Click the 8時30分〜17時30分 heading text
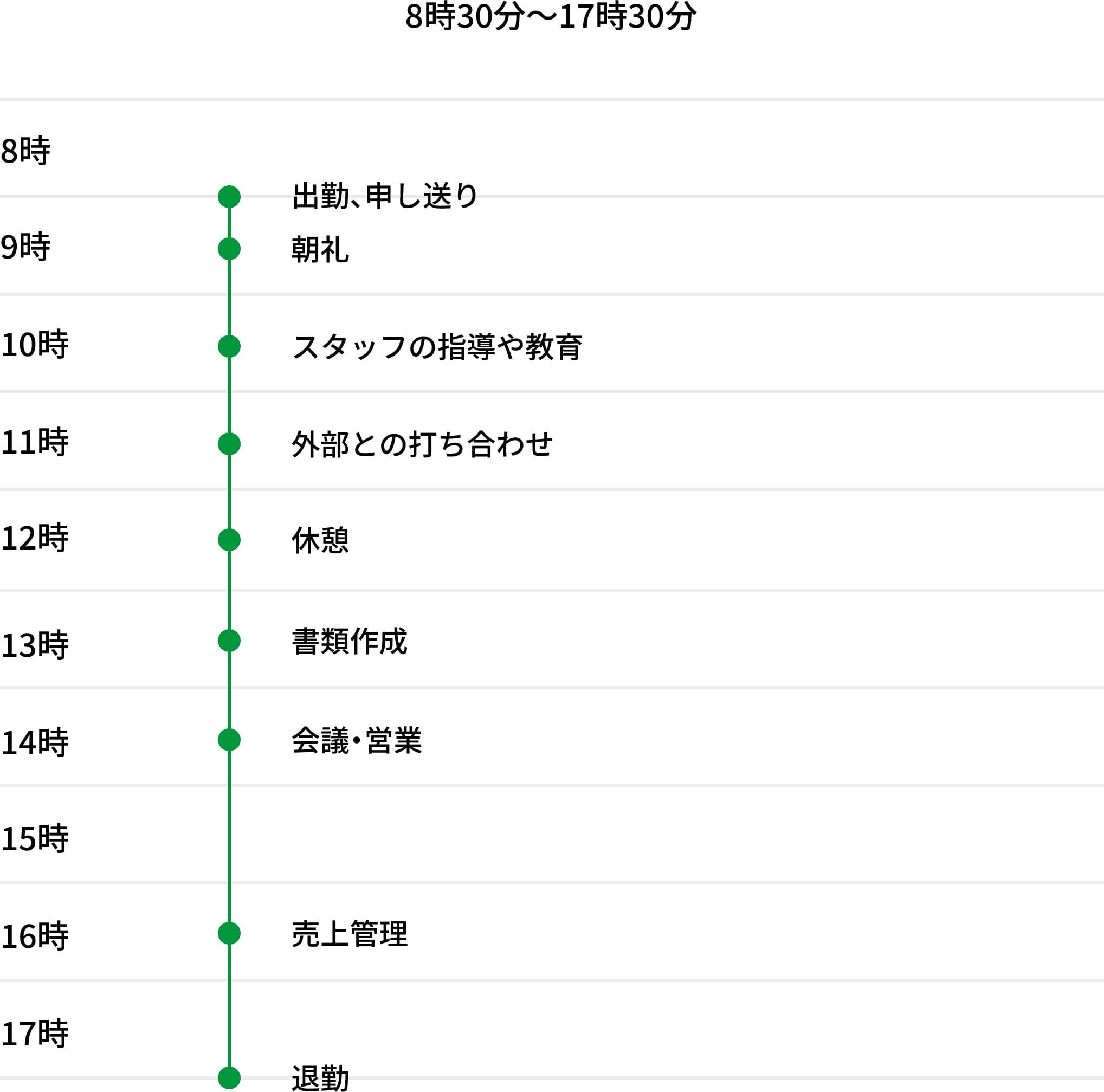This screenshot has height=1092, width=1104. (551, 17)
